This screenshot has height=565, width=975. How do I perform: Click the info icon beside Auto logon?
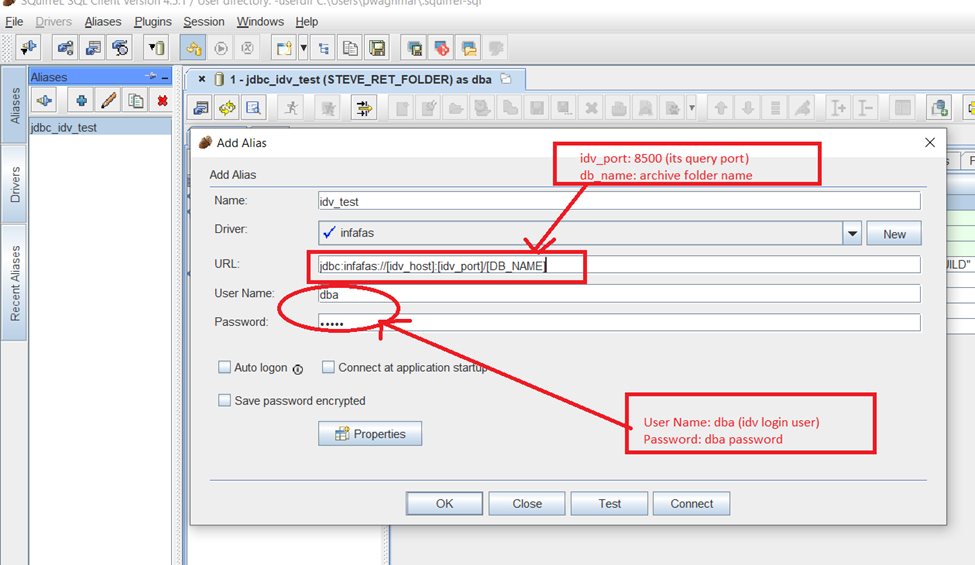click(298, 369)
